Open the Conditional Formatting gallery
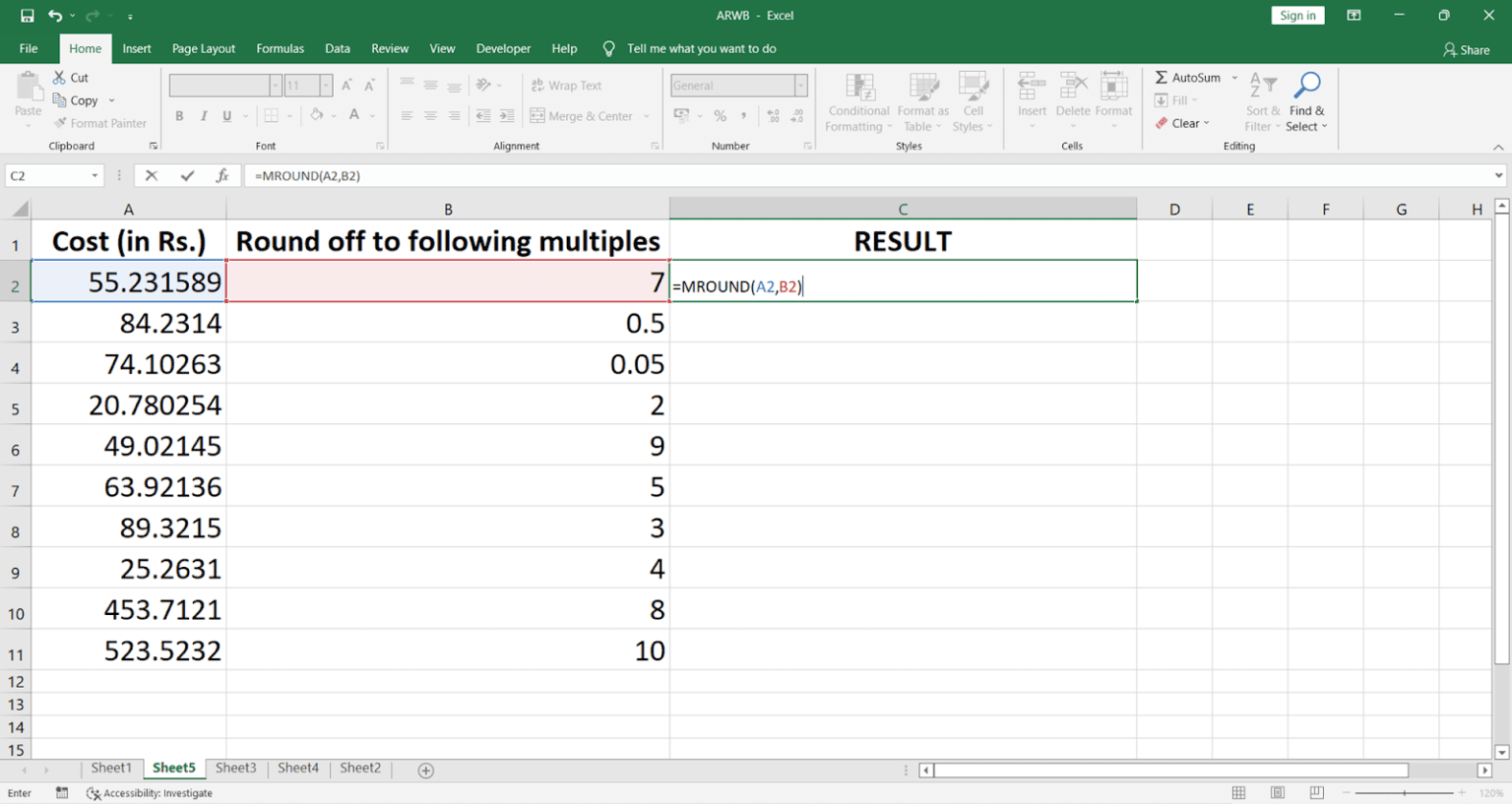 (856, 101)
